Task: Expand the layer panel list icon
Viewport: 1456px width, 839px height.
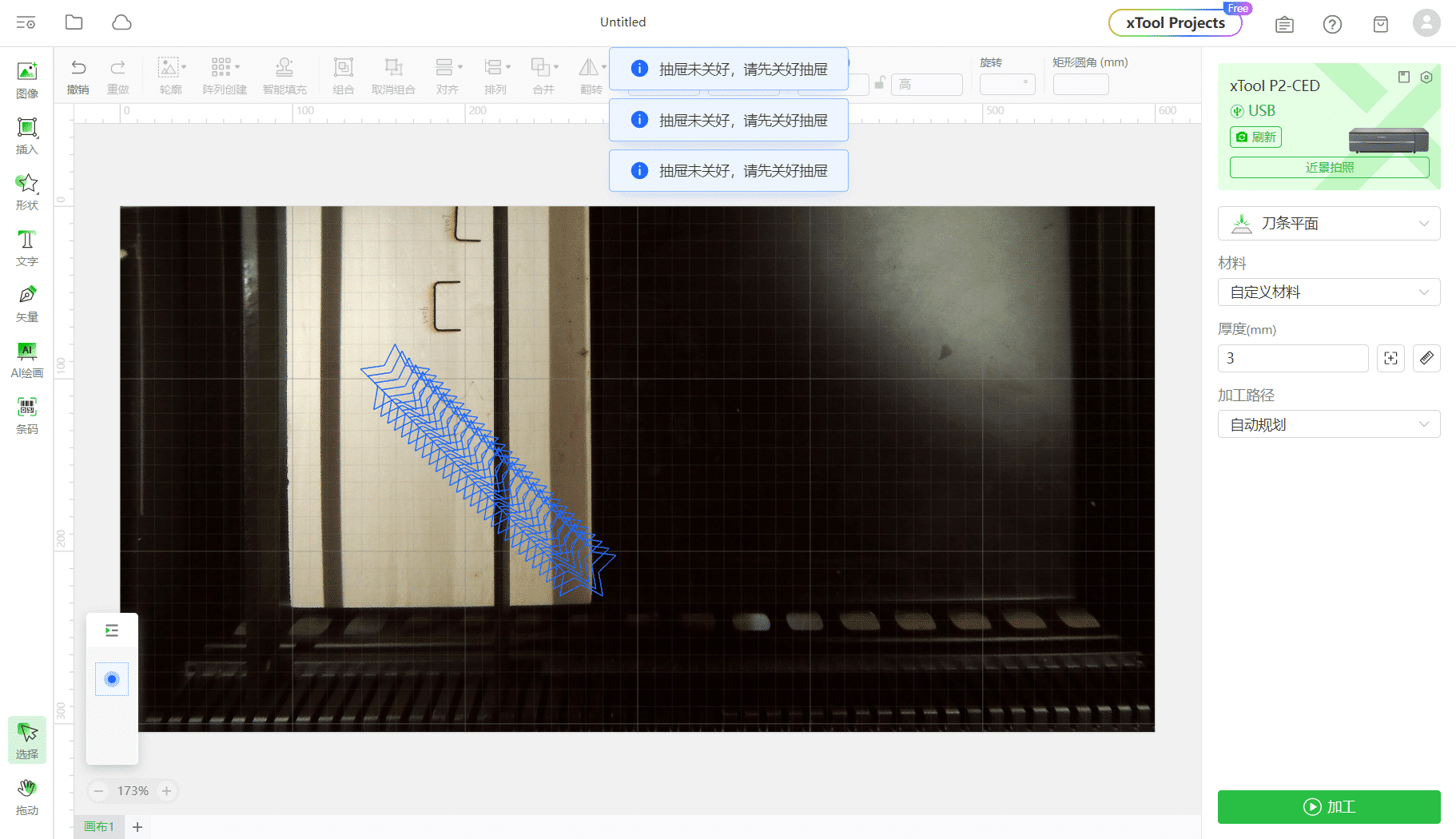Action: click(112, 631)
